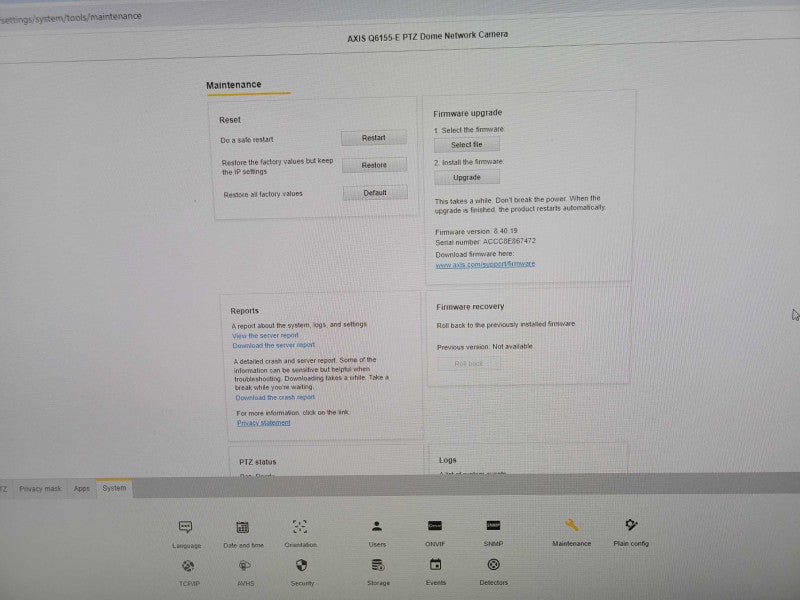Click the PTZ status section heading
This screenshot has height=600, width=800.
[x=258, y=462]
